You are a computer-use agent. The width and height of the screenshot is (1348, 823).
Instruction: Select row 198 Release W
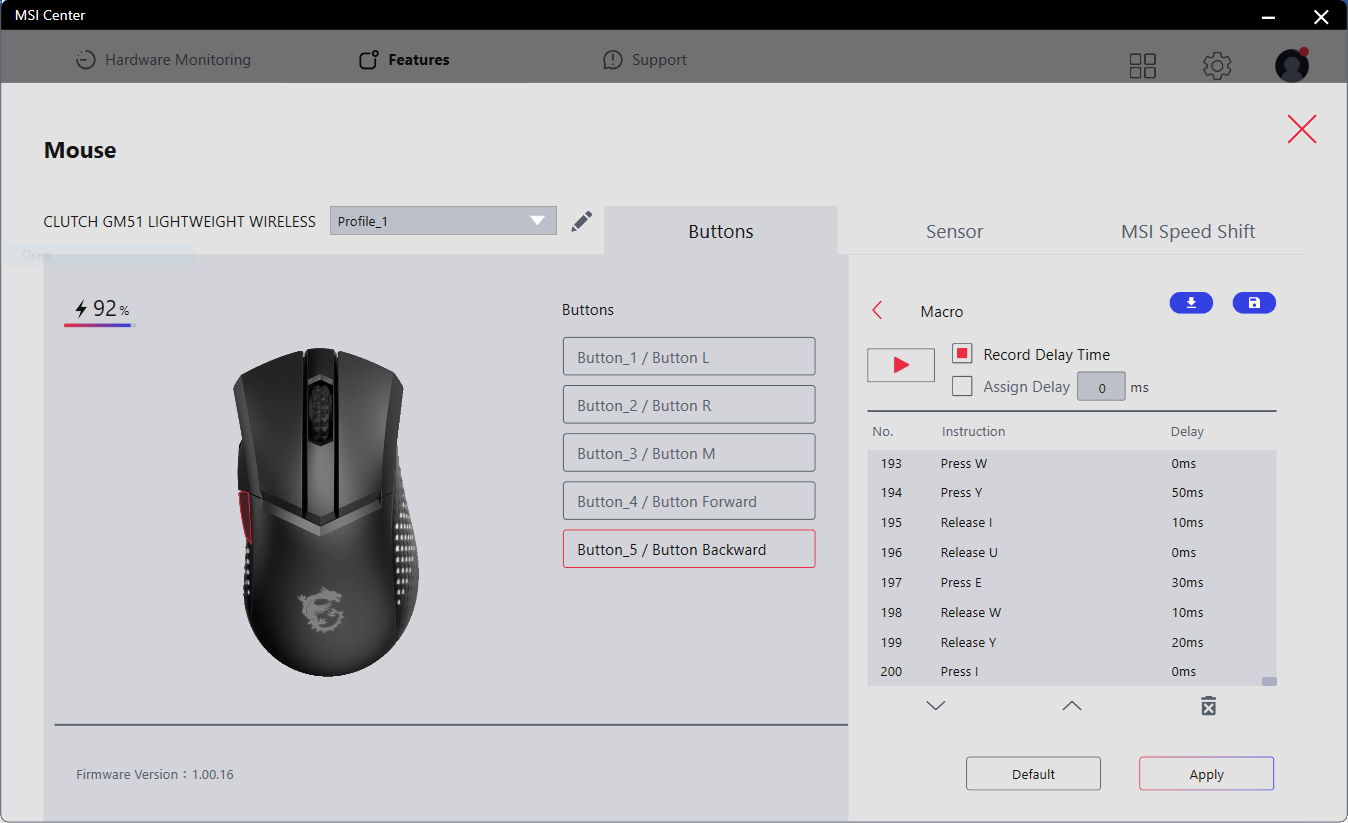(1071, 613)
